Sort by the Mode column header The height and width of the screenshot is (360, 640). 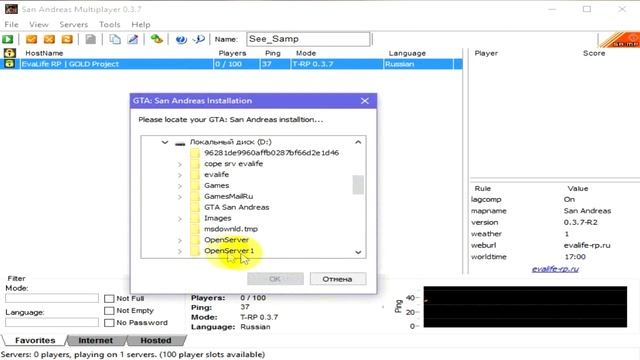click(306, 53)
